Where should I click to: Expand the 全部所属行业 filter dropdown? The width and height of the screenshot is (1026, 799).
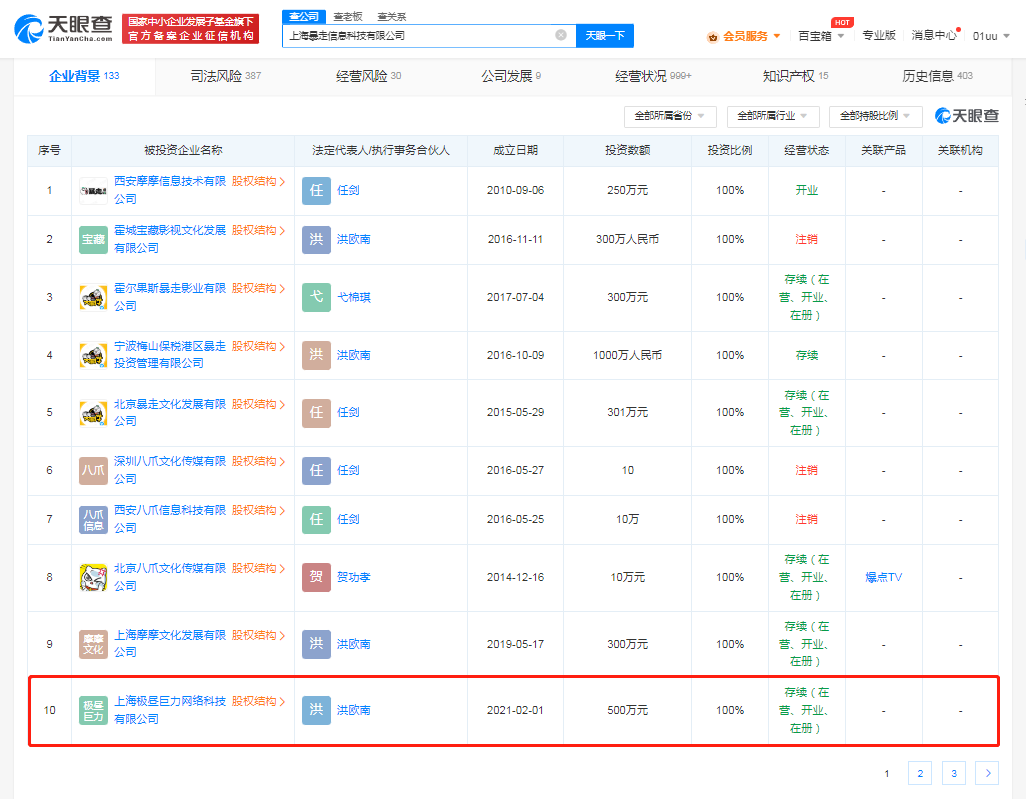pos(773,116)
